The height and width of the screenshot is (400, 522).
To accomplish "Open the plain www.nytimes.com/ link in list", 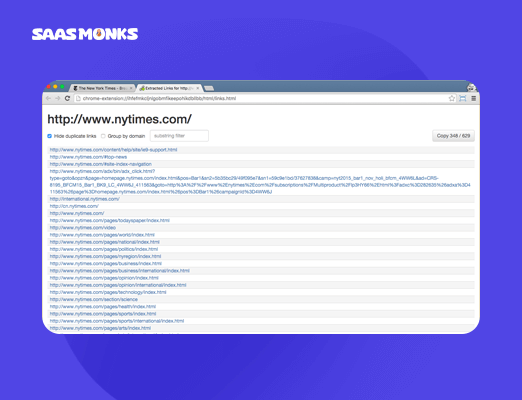I will tap(77, 213).
